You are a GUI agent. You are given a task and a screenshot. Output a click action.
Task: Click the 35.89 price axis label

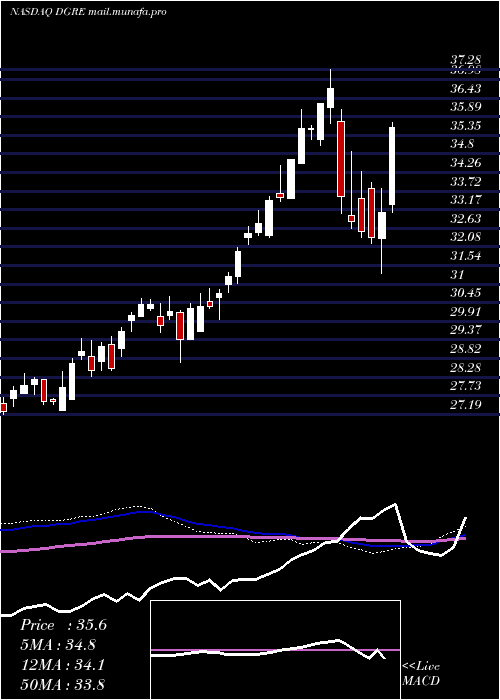(466, 107)
